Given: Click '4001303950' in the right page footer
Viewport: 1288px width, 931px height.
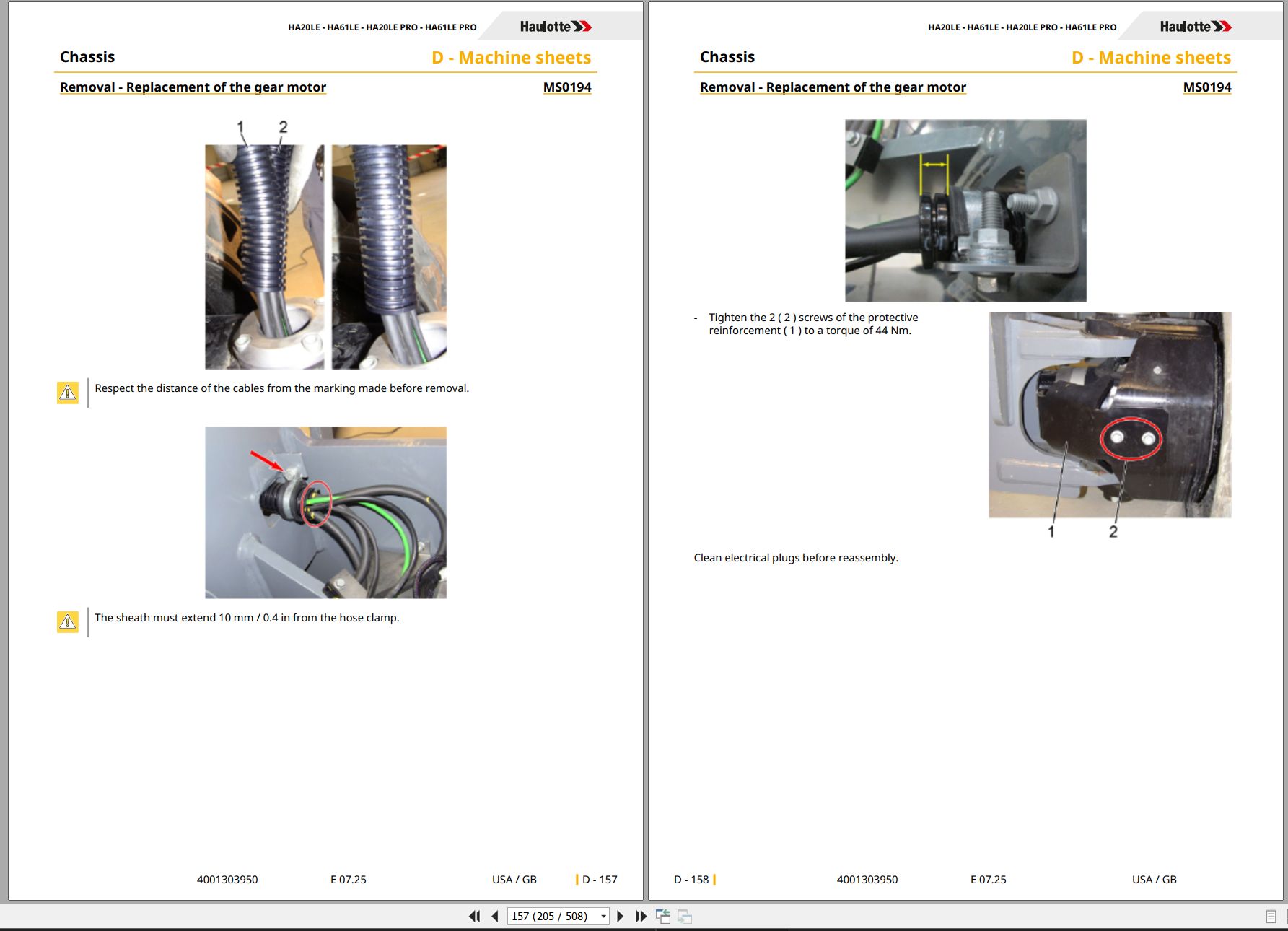Looking at the screenshot, I should pyautogui.click(x=867, y=880).
